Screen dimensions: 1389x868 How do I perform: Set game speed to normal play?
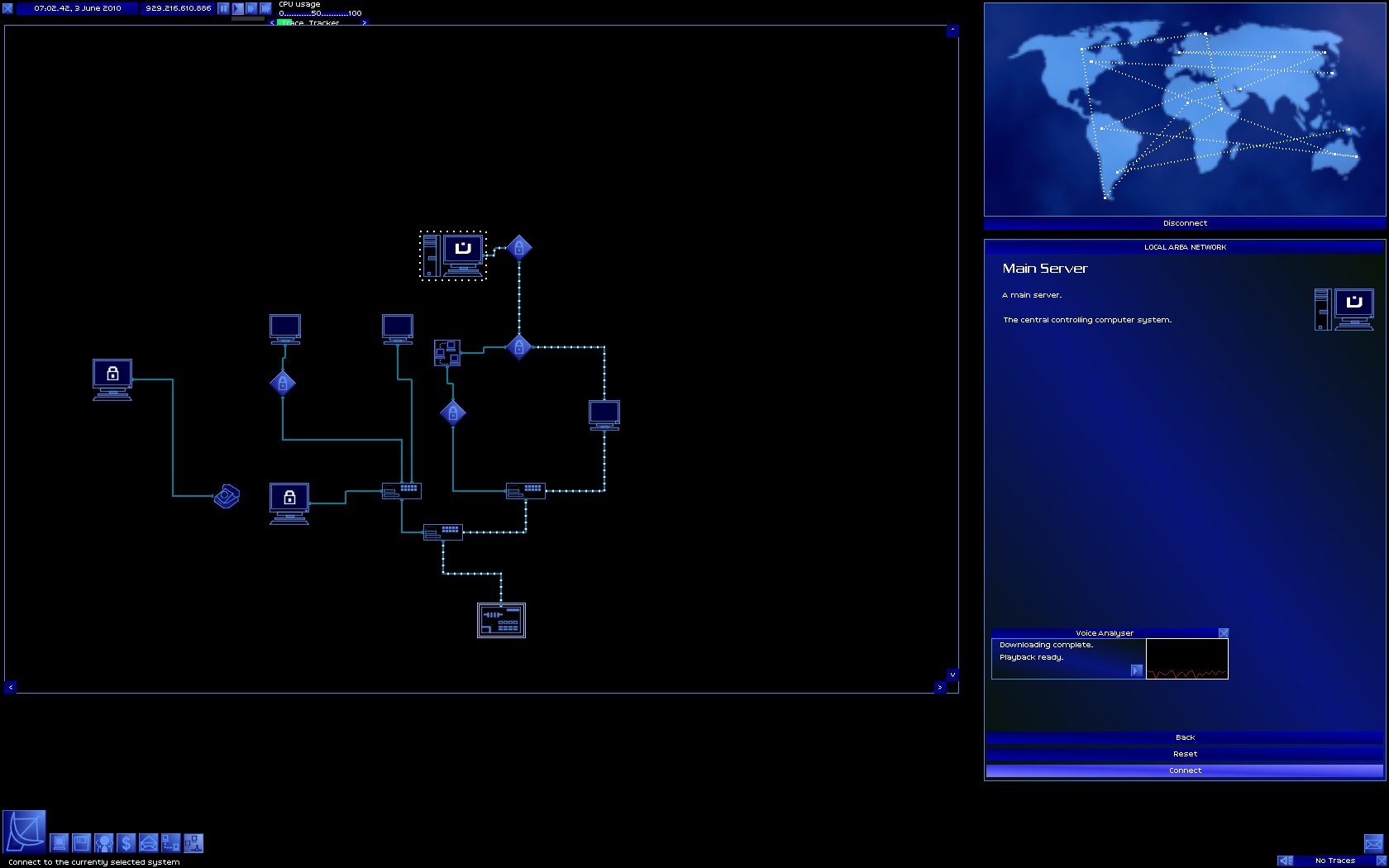click(237, 8)
